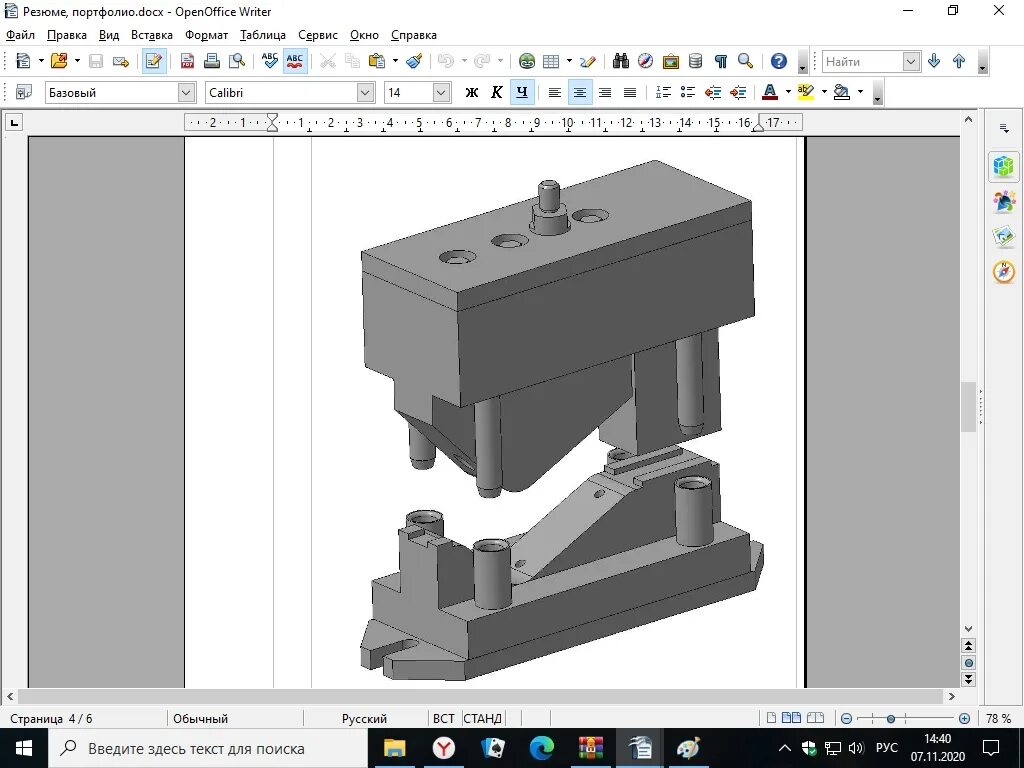Open the Gallery from toolbar
Image resolution: width=1024 pixels, height=768 pixels.
tap(671, 61)
